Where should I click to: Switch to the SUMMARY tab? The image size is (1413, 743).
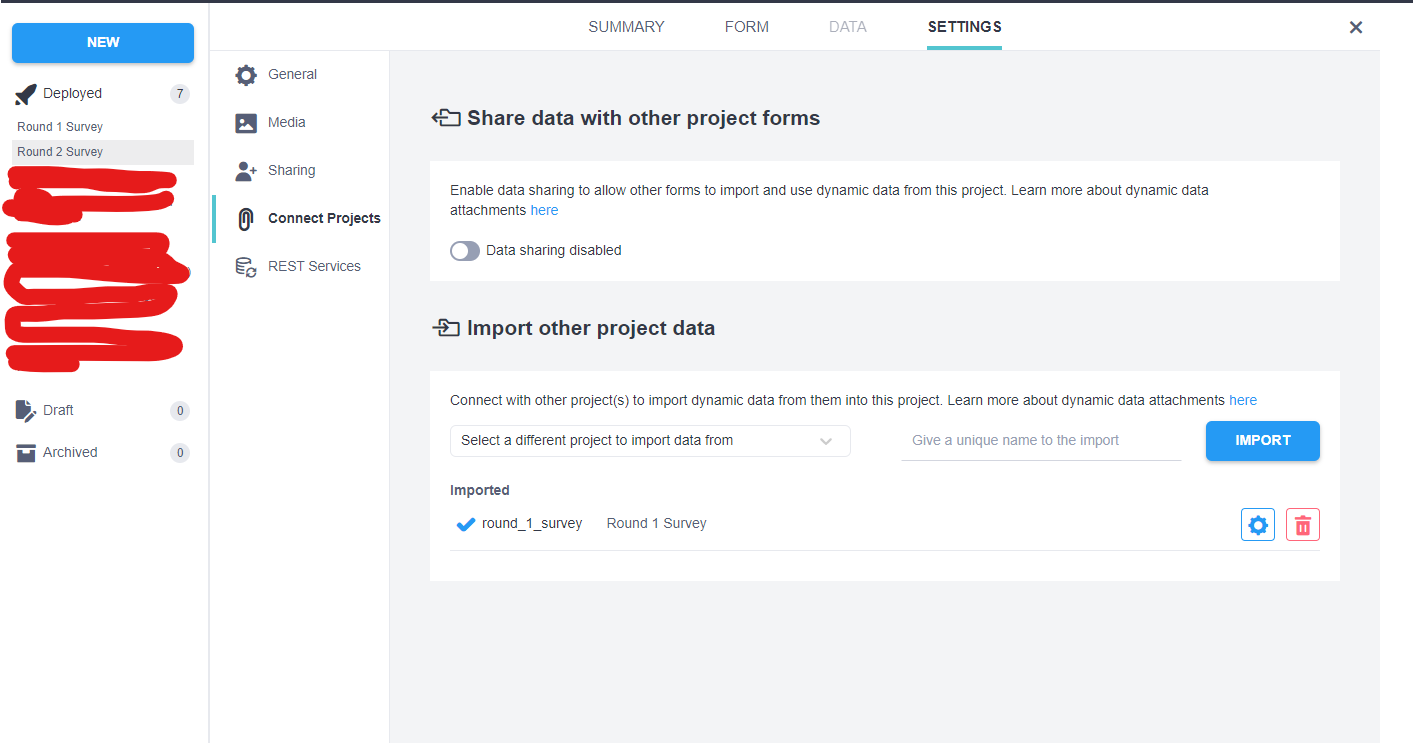tap(626, 27)
